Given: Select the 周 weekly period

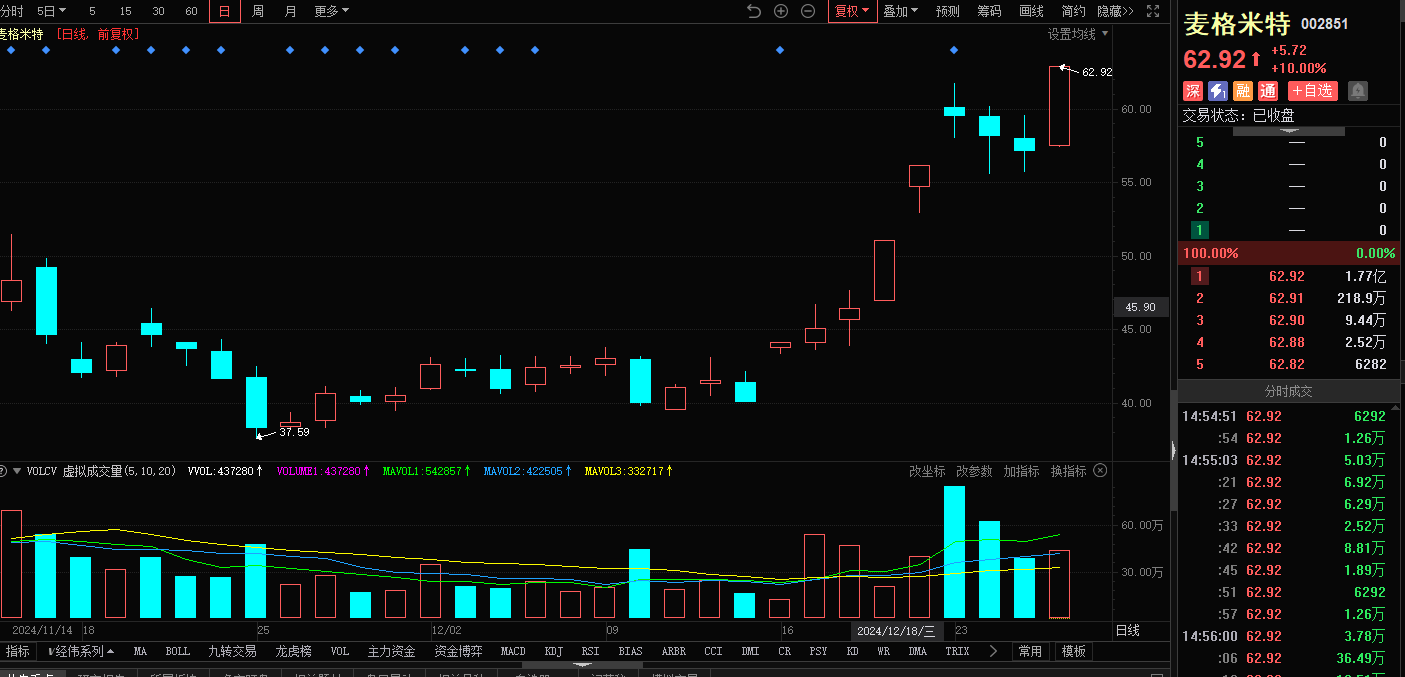Looking at the screenshot, I should pos(258,11).
